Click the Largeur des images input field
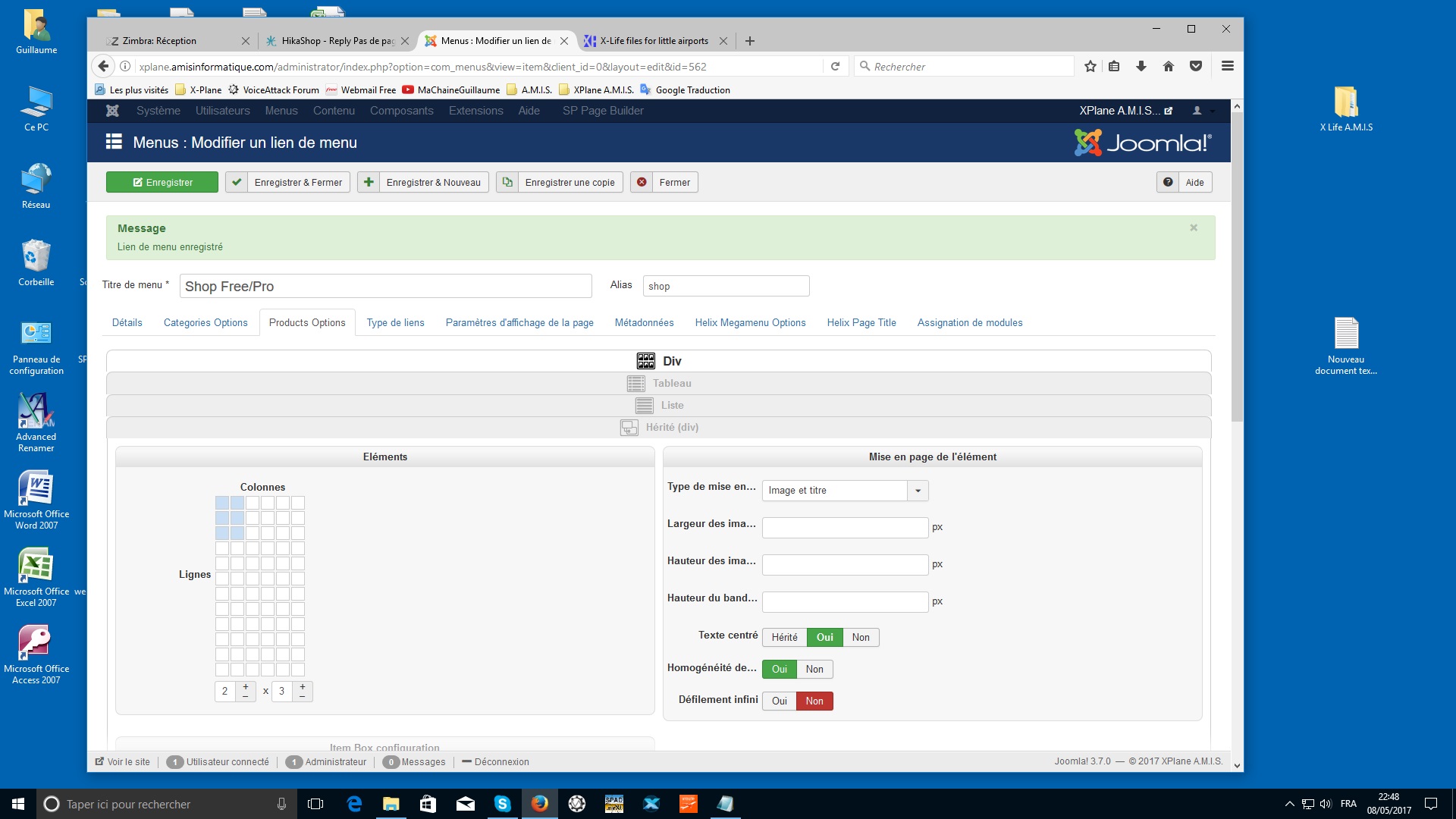The image size is (1456, 819). pyautogui.click(x=844, y=528)
